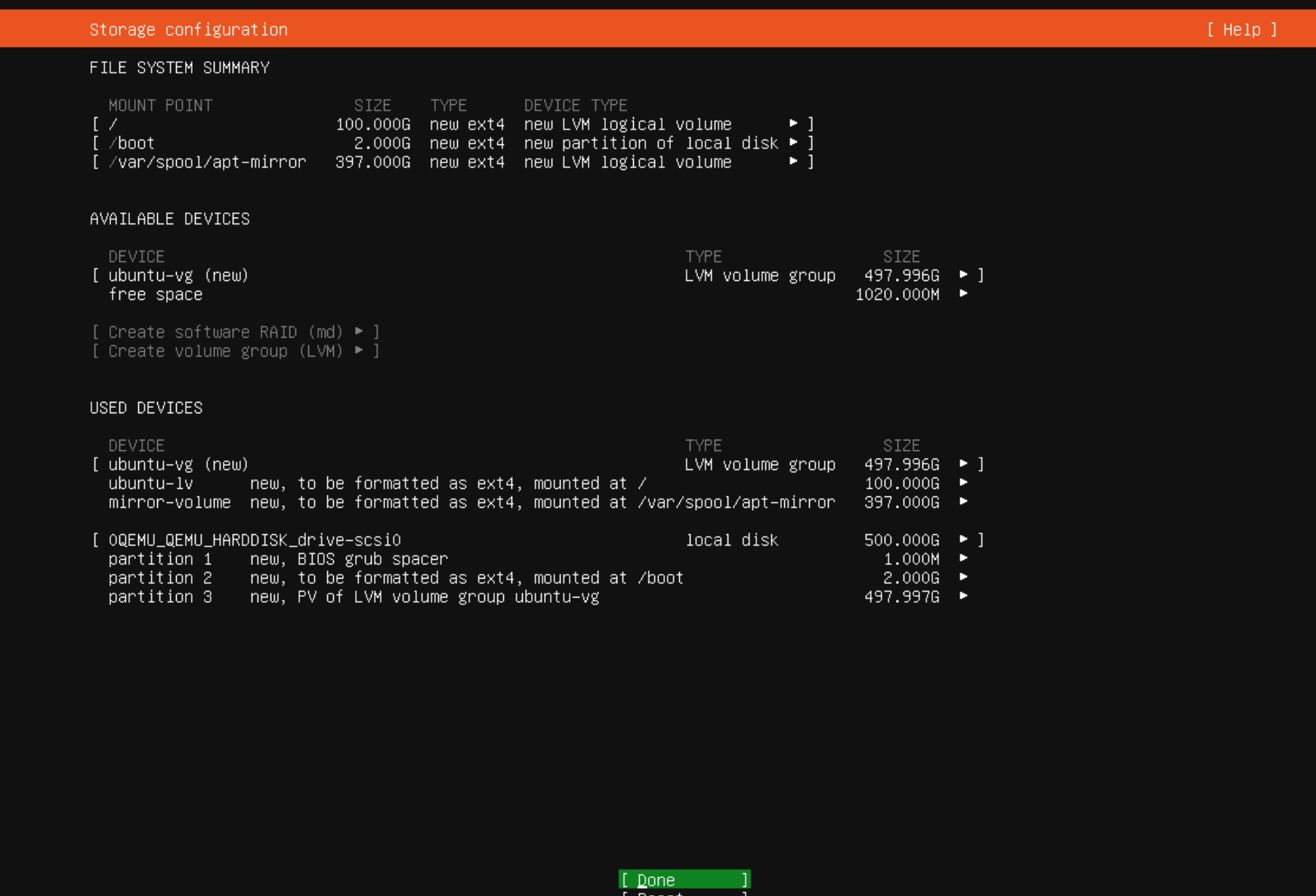
Task: Select Create software RAID (md) option
Action: [x=235, y=332]
